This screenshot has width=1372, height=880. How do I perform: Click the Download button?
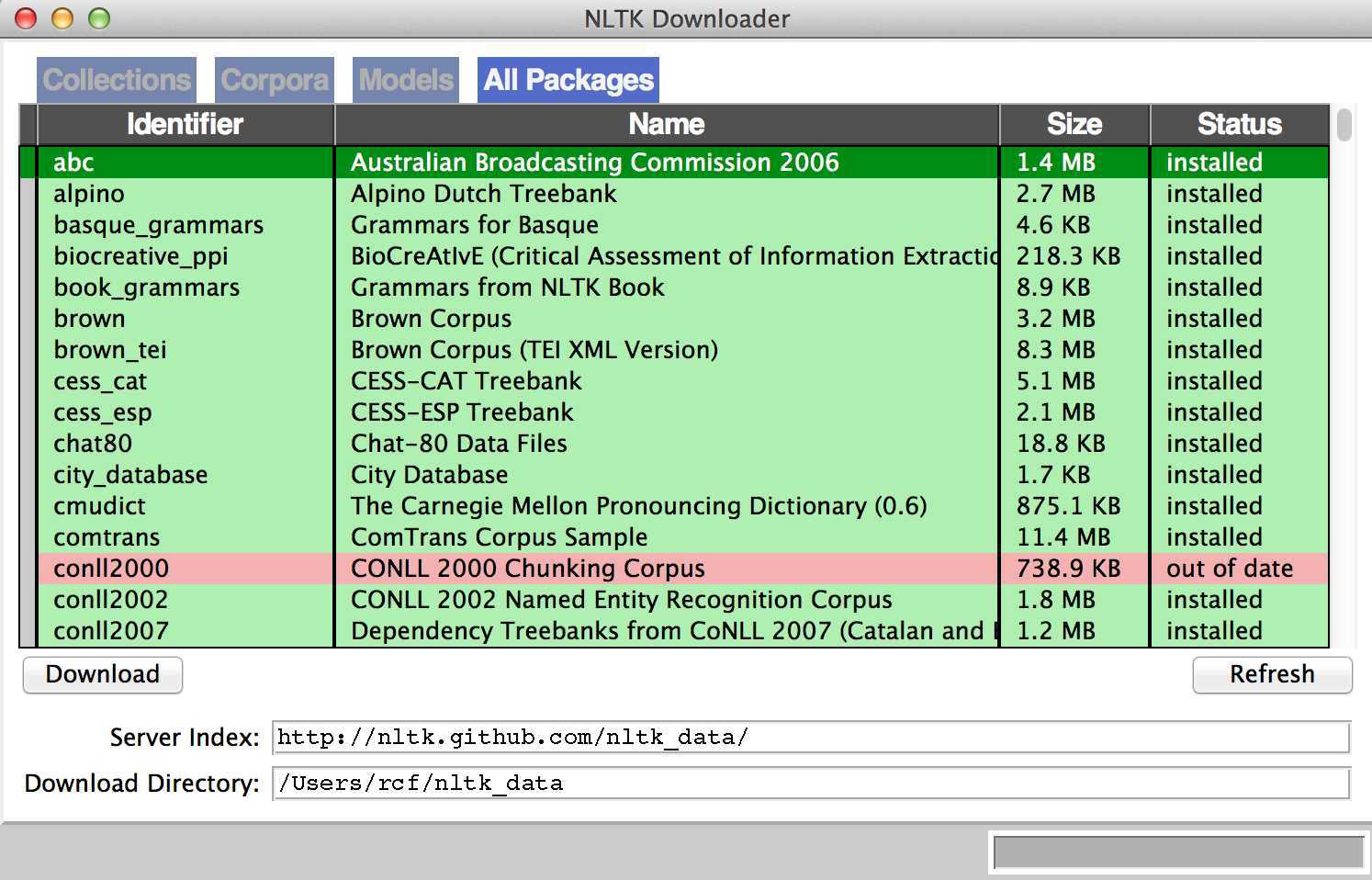103,674
